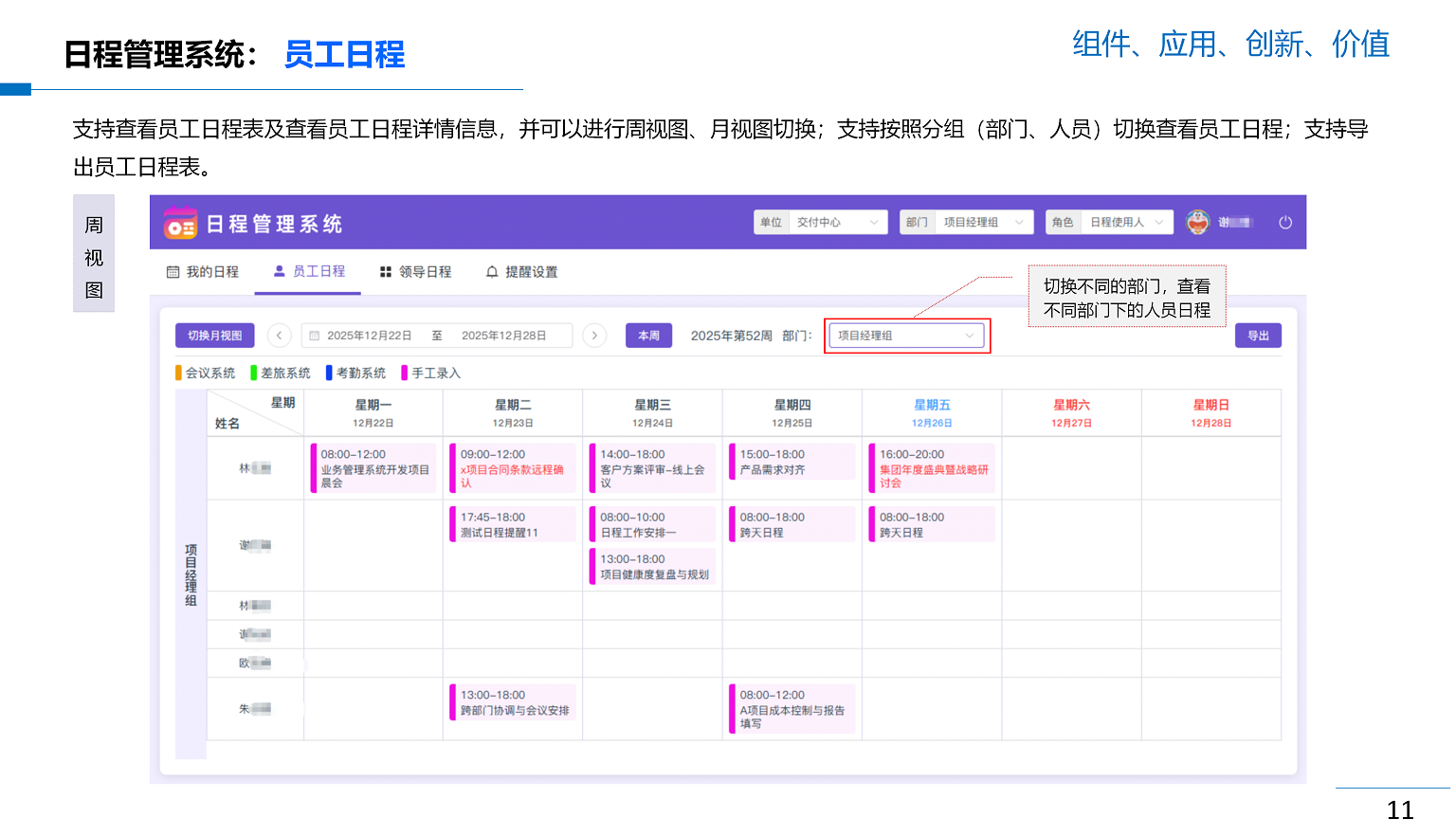The width and height of the screenshot is (1456, 819).
Task: Go to next week arrow
Action: (x=594, y=336)
